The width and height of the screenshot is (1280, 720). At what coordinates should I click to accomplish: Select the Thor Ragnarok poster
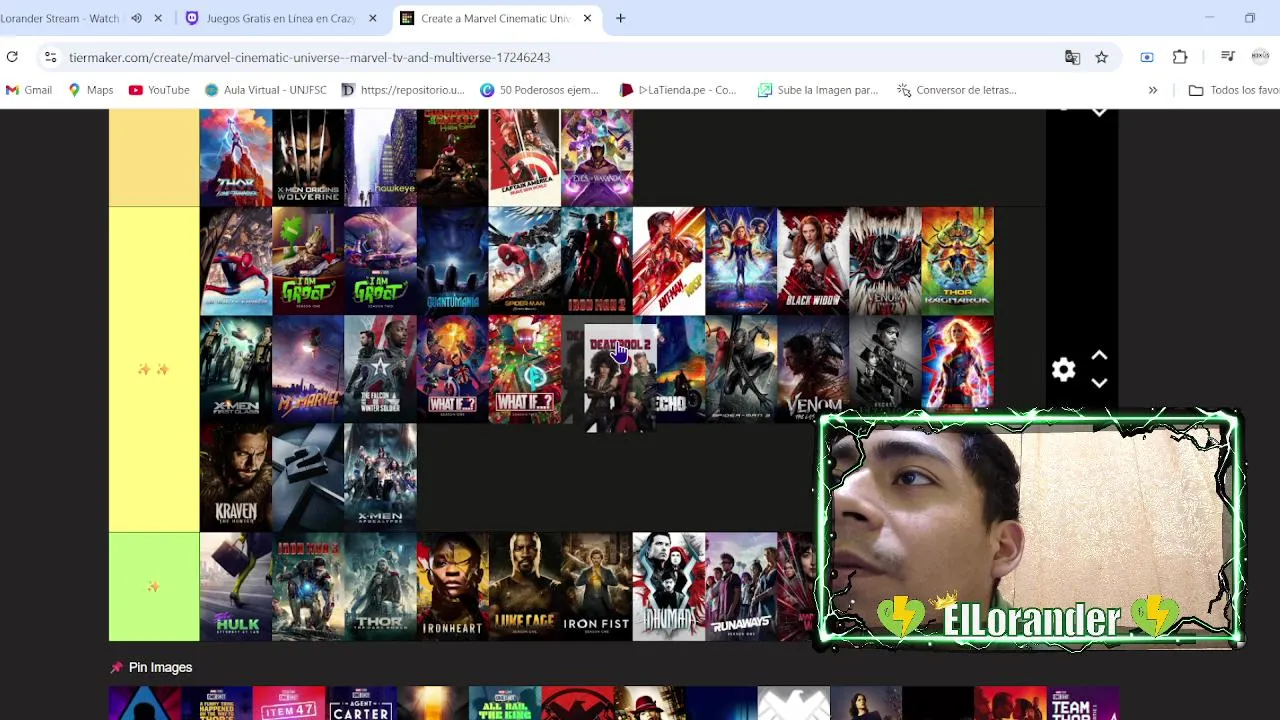[x=958, y=261]
